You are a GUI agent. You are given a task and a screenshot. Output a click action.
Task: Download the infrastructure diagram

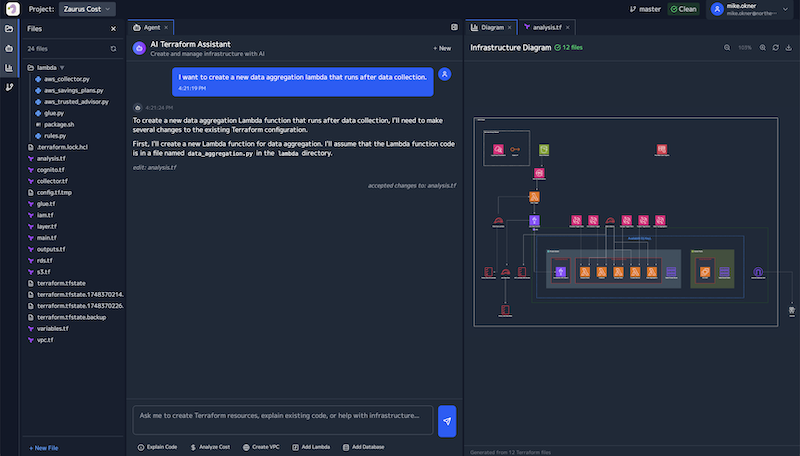click(x=788, y=48)
